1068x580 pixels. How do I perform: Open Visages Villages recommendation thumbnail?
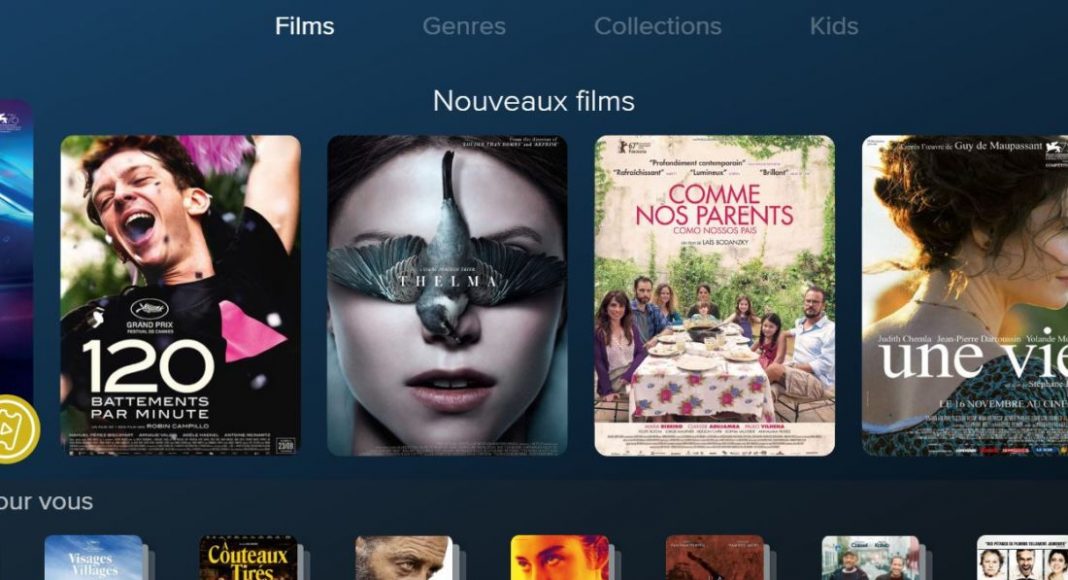(x=94, y=558)
